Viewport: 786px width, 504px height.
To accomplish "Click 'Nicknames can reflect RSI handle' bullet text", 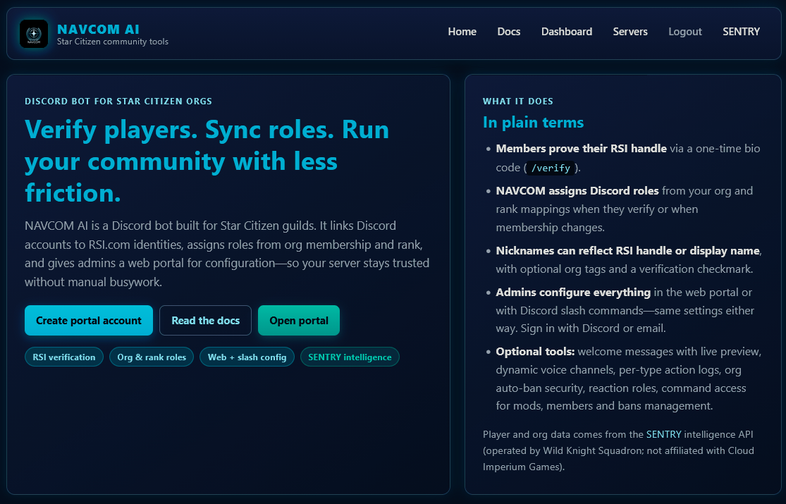I will click(x=628, y=251).
